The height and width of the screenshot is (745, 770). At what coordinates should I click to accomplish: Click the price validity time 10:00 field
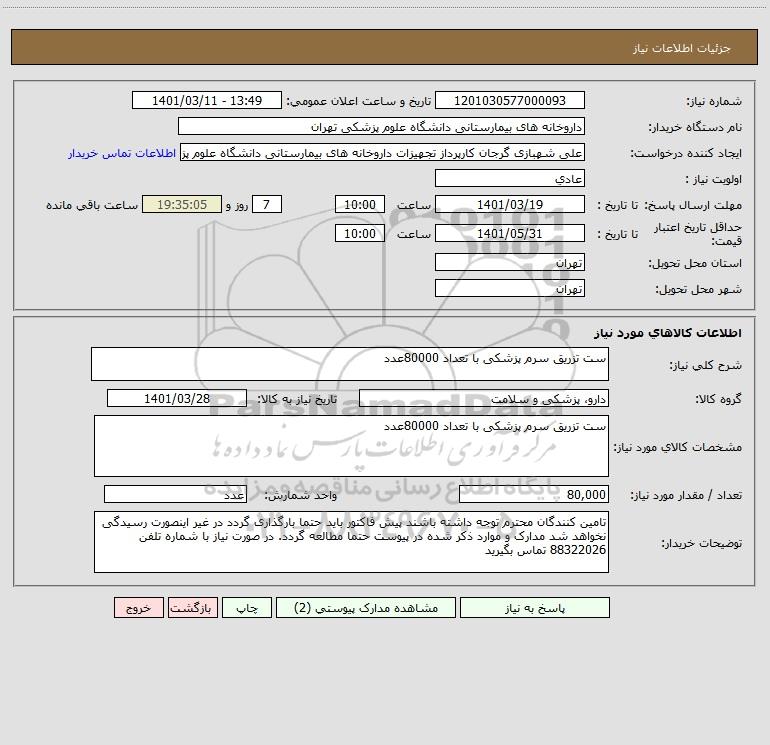point(359,233)
